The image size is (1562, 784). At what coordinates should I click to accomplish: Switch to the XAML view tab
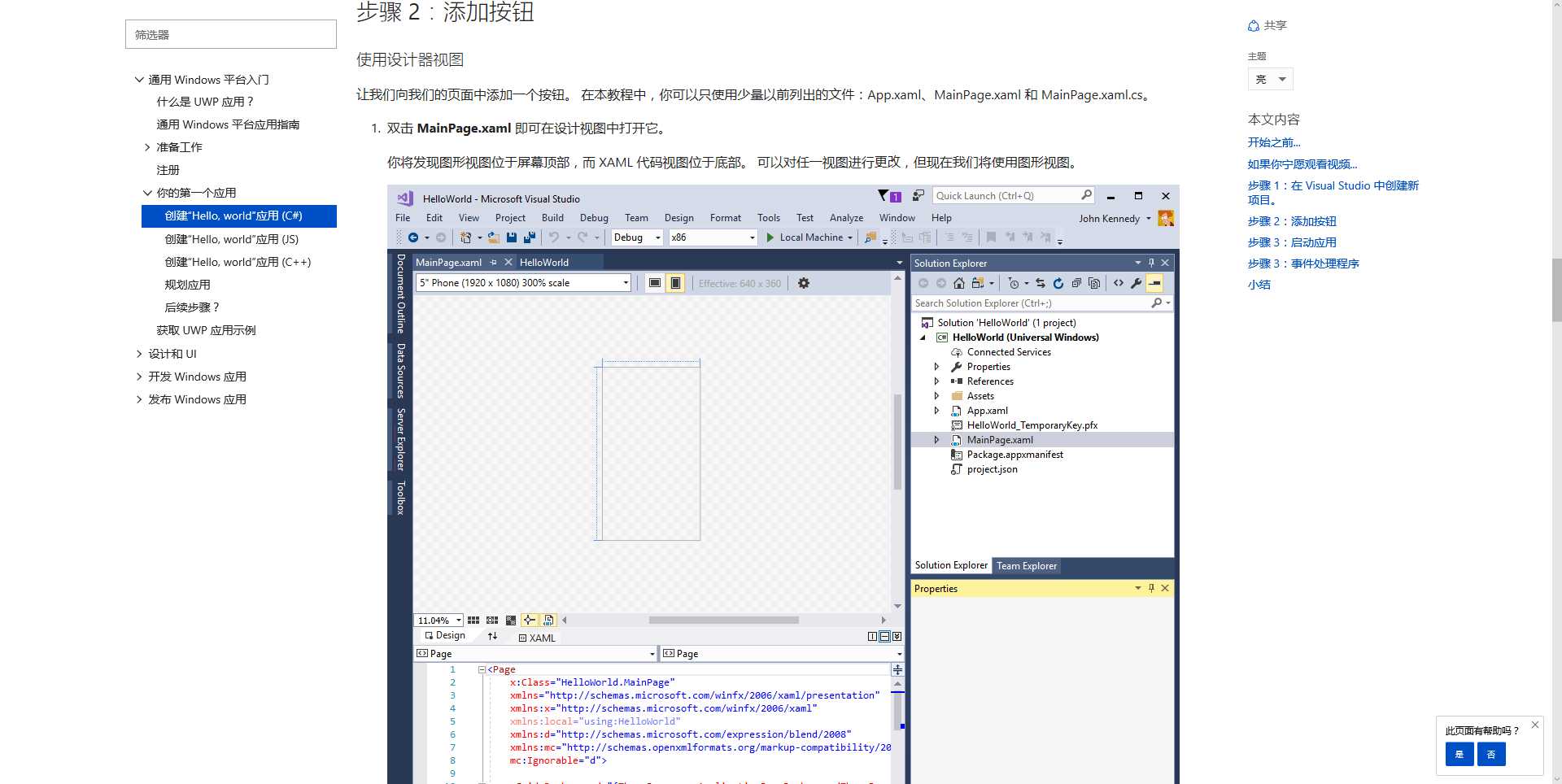tap(537, 638)
